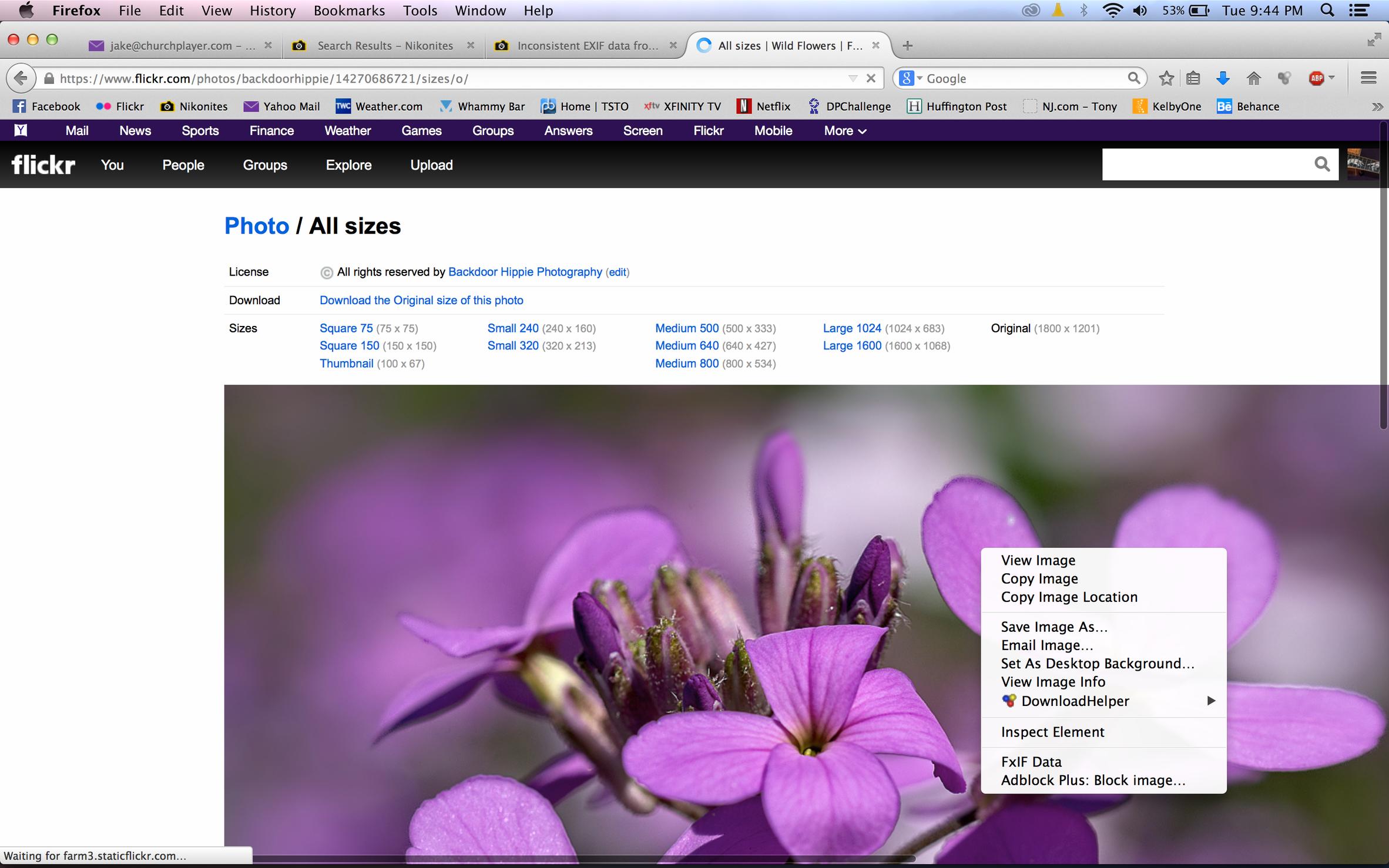Switch to Search Results Nikonites tab

(x=385, y=46)
